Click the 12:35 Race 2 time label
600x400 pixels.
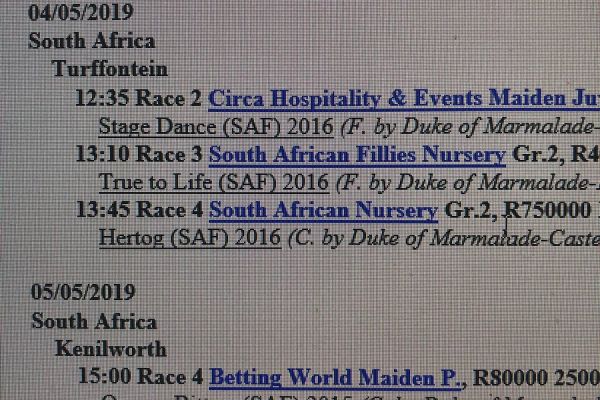139,98
